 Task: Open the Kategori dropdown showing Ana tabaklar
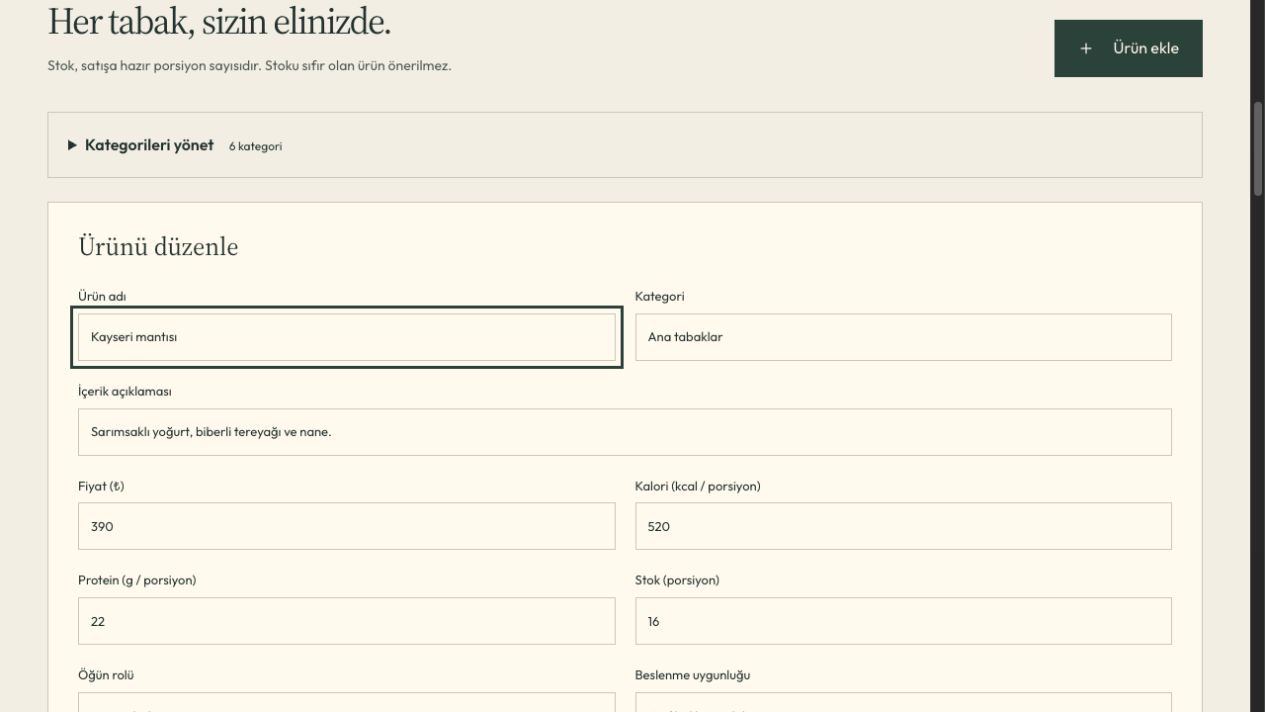[x=903, y=337]
